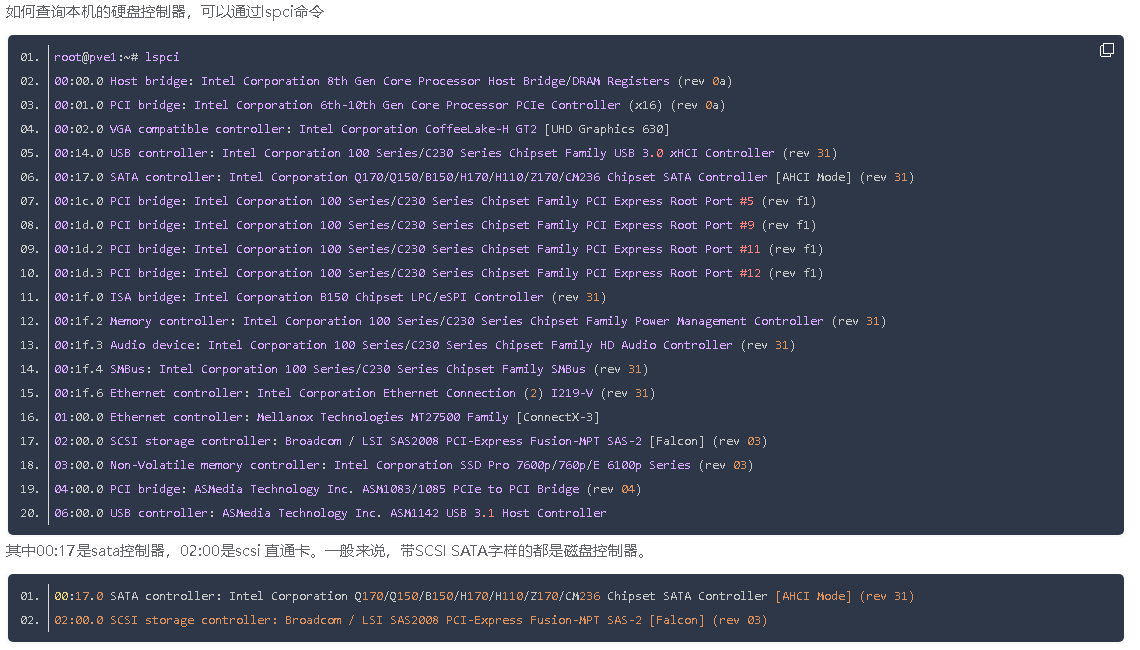The width and height of the screenshot is (1140, 650).
Task: Click the PCI Express Root Port #12 line
Action: [438, 273]
